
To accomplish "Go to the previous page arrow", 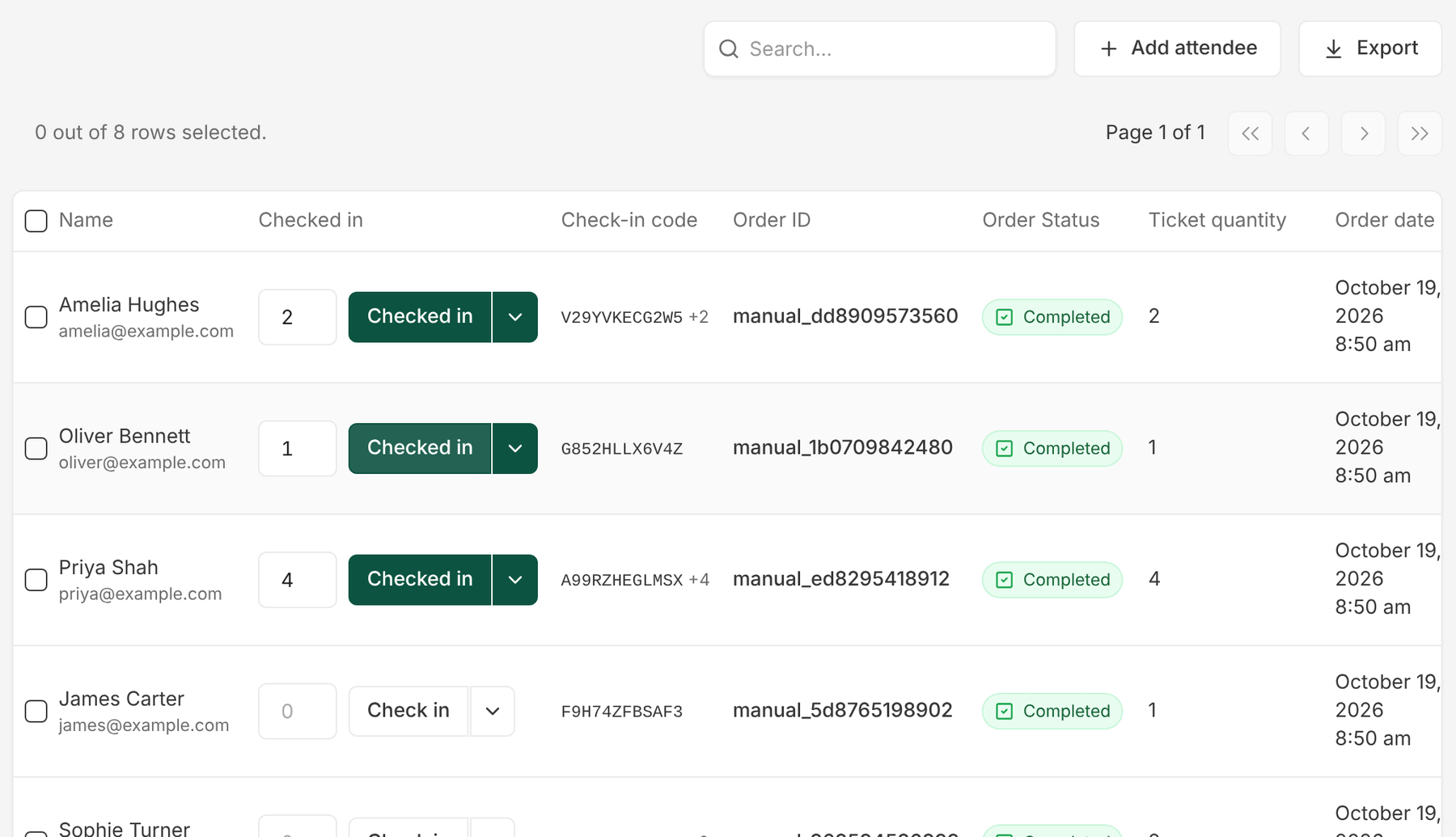I will click(1306, 133).
